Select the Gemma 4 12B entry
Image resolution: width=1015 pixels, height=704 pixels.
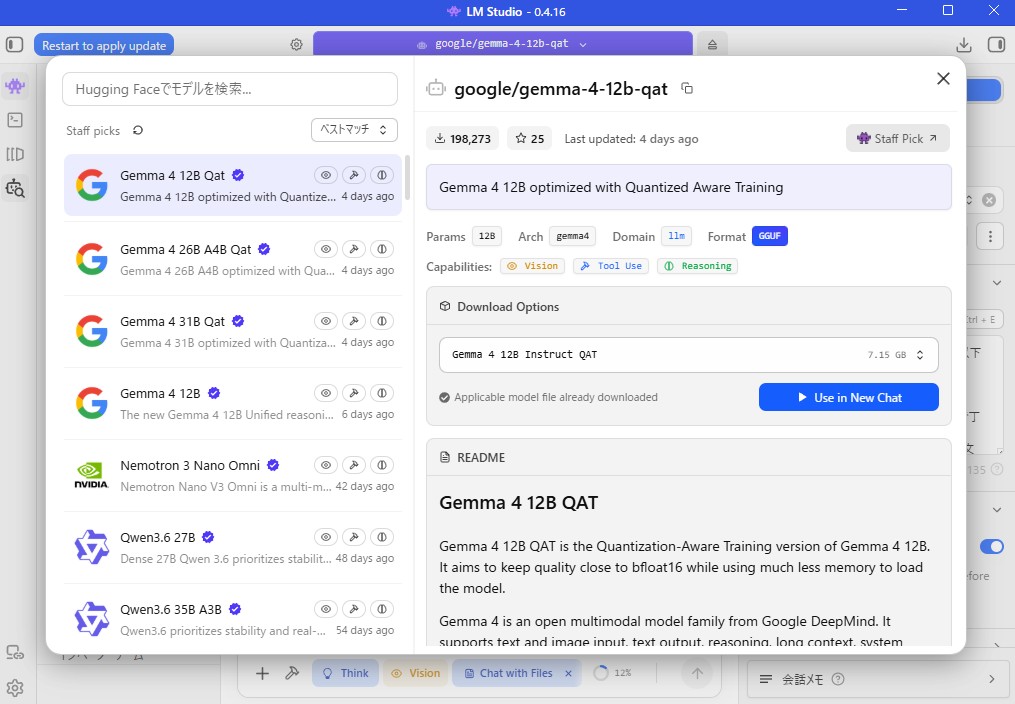232,402
